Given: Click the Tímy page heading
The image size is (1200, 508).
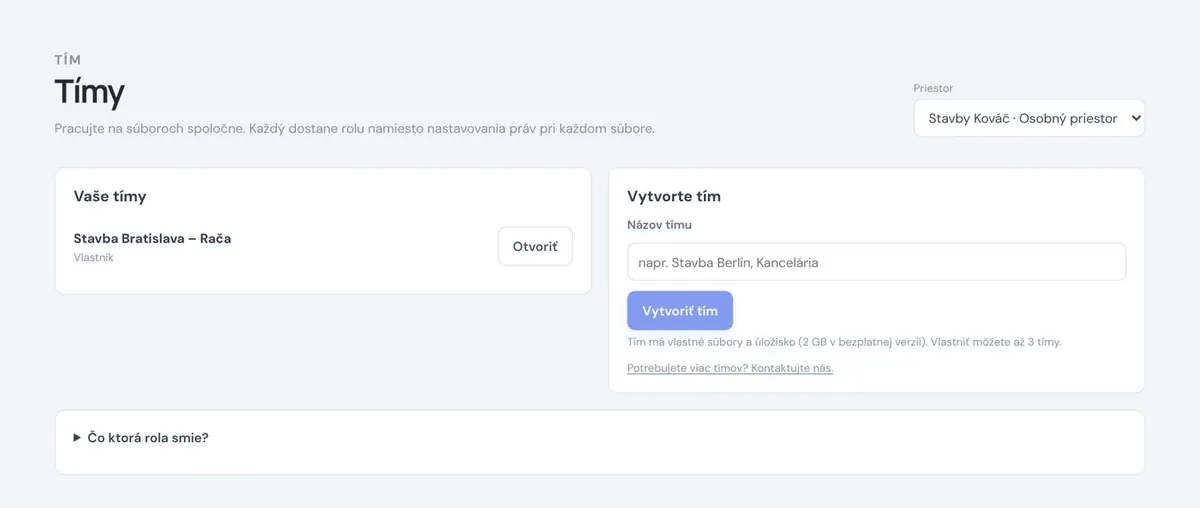Looking at the screenshot, I should pyautogui.click(x=89, y=92).
